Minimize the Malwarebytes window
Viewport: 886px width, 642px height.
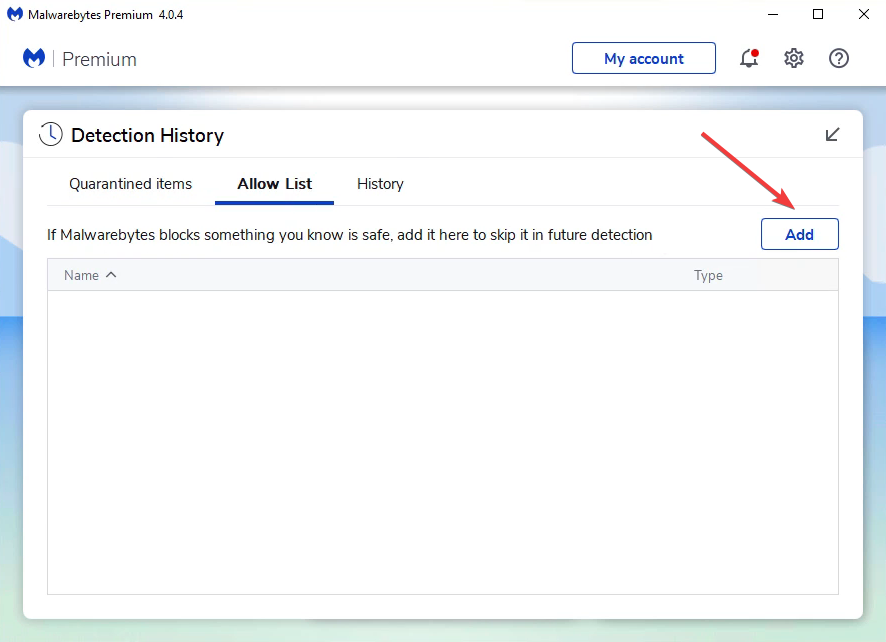(773, 14)
